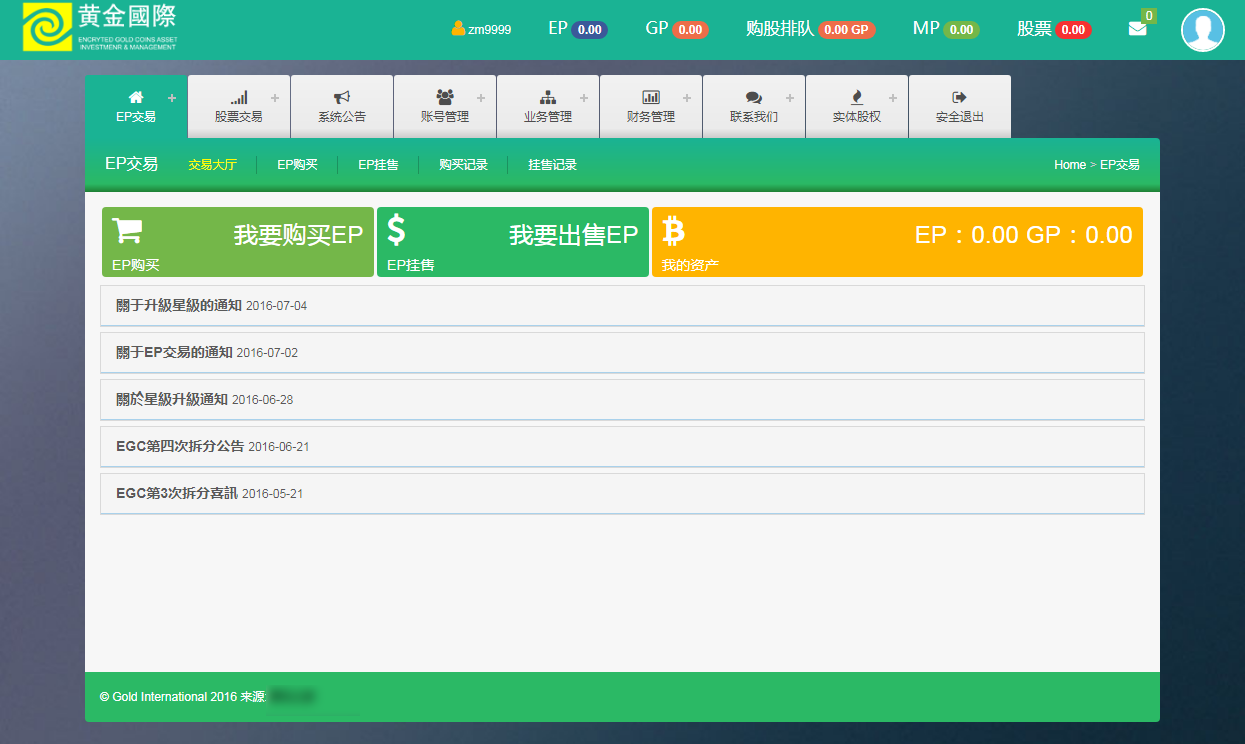This screenshot has height=744, width=1245.
Task: Click the bitcoin 我的资产 icon
Action: coord(674,231)
